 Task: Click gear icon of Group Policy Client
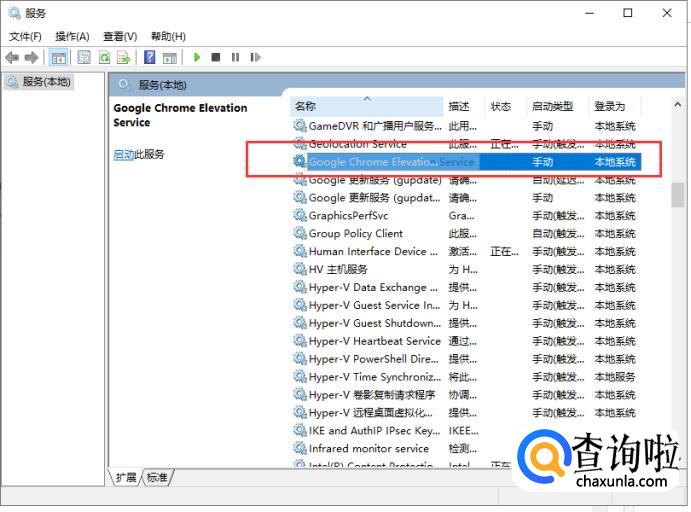point(300,233)
